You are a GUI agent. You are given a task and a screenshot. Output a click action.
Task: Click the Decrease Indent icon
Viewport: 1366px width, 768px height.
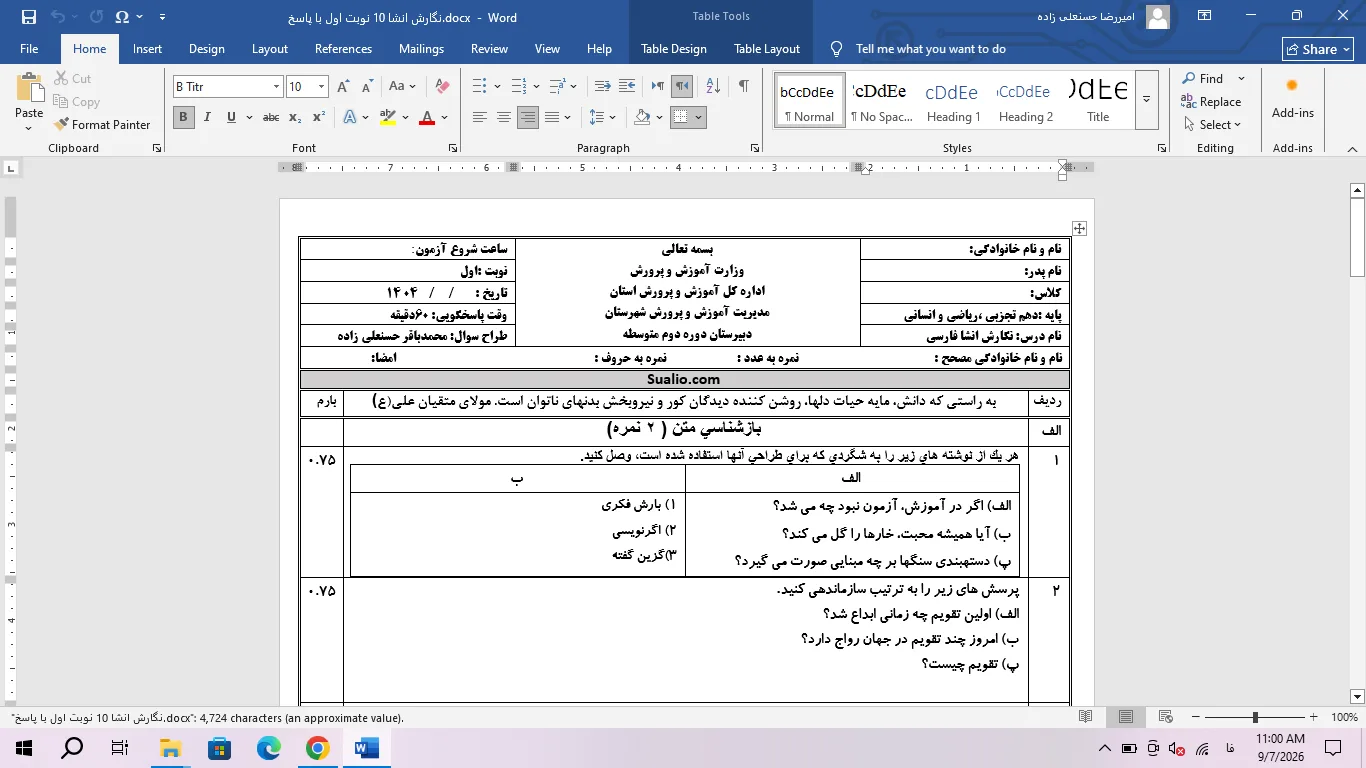click(x=602, y=87)
